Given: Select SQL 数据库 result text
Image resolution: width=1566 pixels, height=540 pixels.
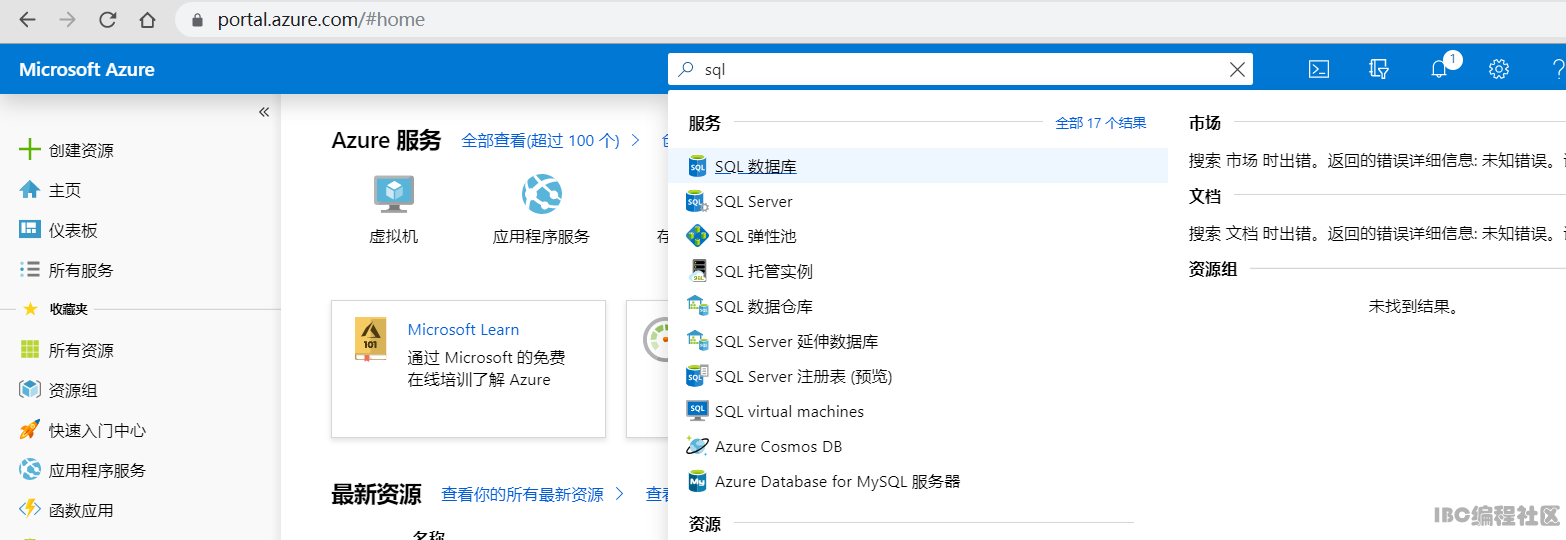Looking at the screenshot, I should click(756, 167).
